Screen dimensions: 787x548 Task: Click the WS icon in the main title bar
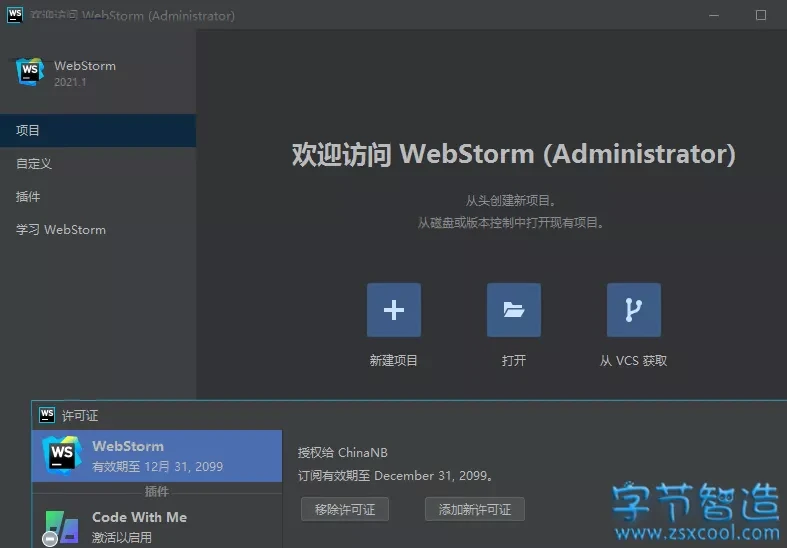tap(14, 15)
